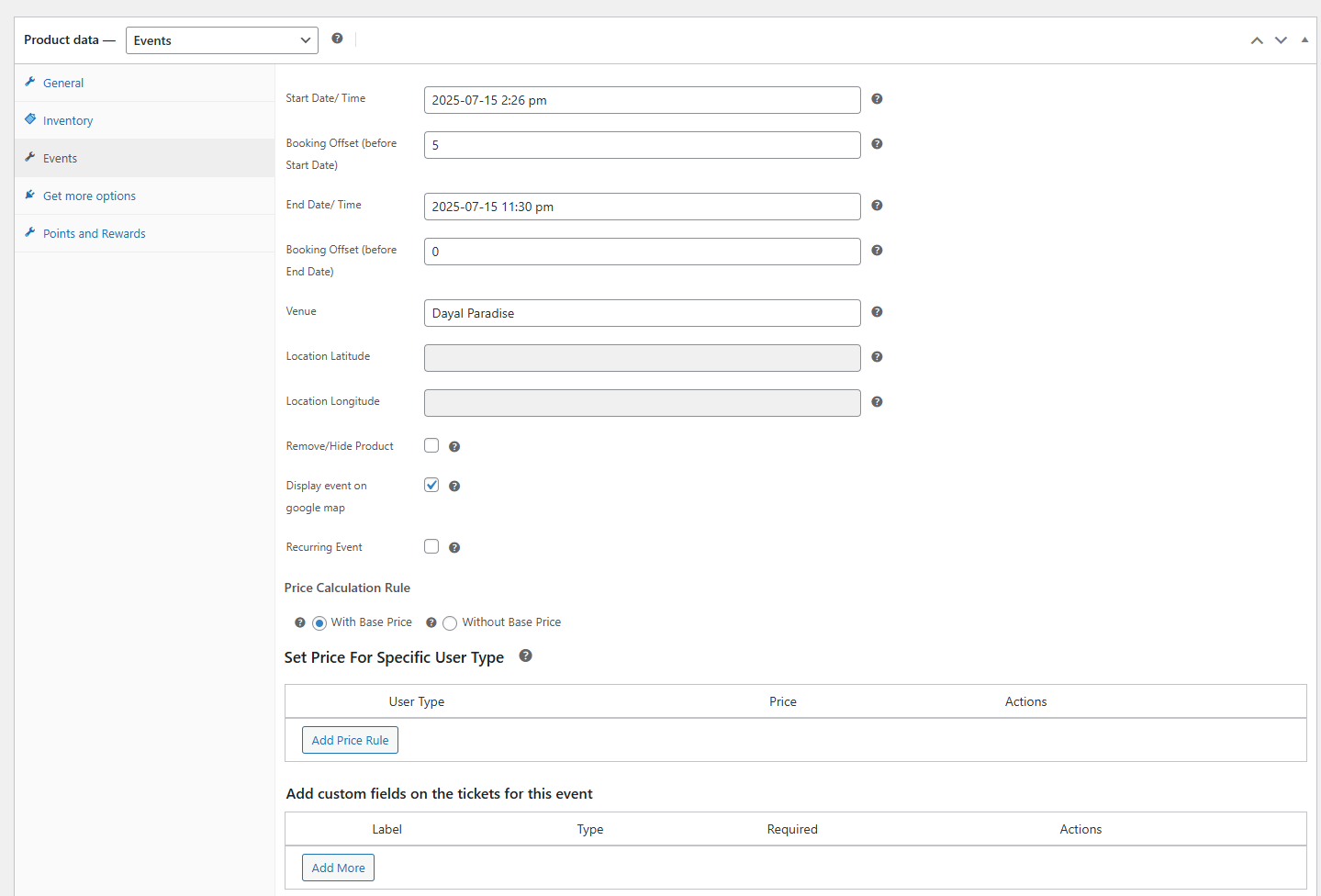Click Type column header in custom fields table
Image resolution: width=1321 pixels, height=896 pixels.
(590, 829)
